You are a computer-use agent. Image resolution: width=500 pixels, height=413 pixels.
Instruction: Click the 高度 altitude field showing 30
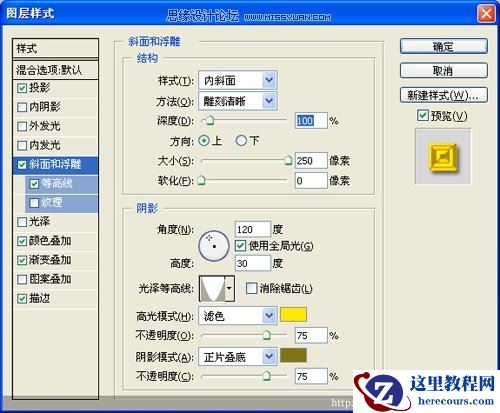253,263
